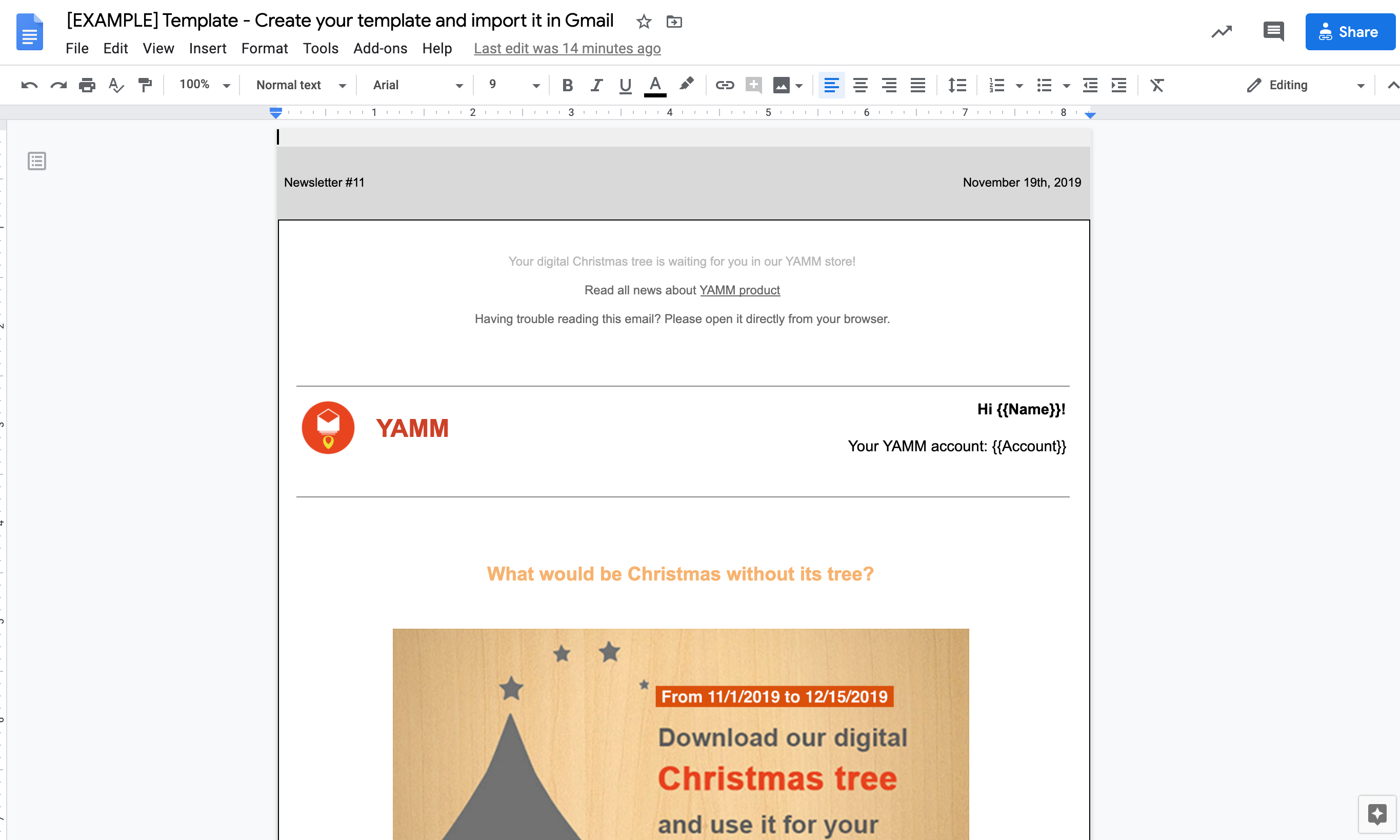Expand the Normal text style dropdown
Image resolution: width=1400 pixels, height=840 pixels.
tap(339, 84)
